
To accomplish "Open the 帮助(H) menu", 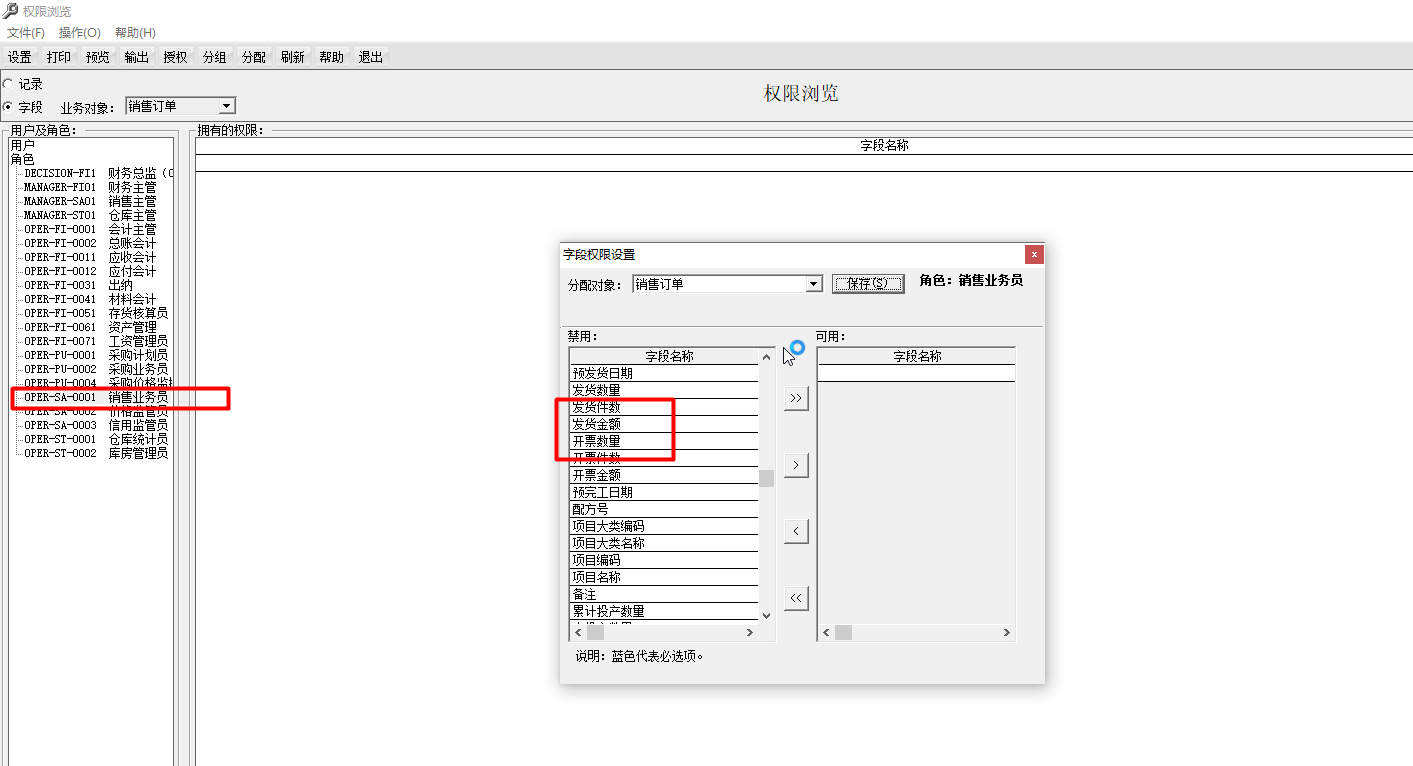I will [136, 33].
